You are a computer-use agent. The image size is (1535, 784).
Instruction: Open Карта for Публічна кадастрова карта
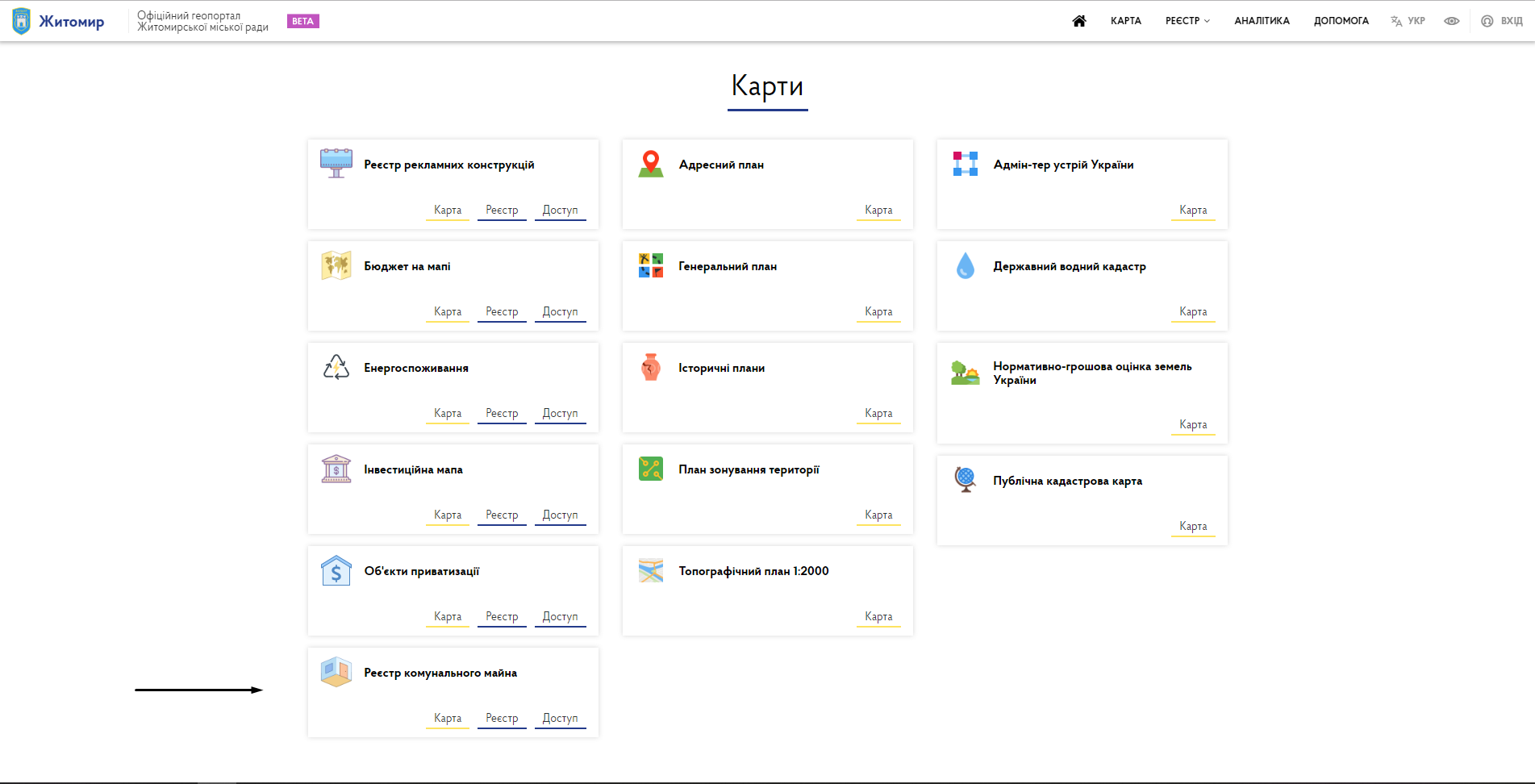click(1193, 527)
